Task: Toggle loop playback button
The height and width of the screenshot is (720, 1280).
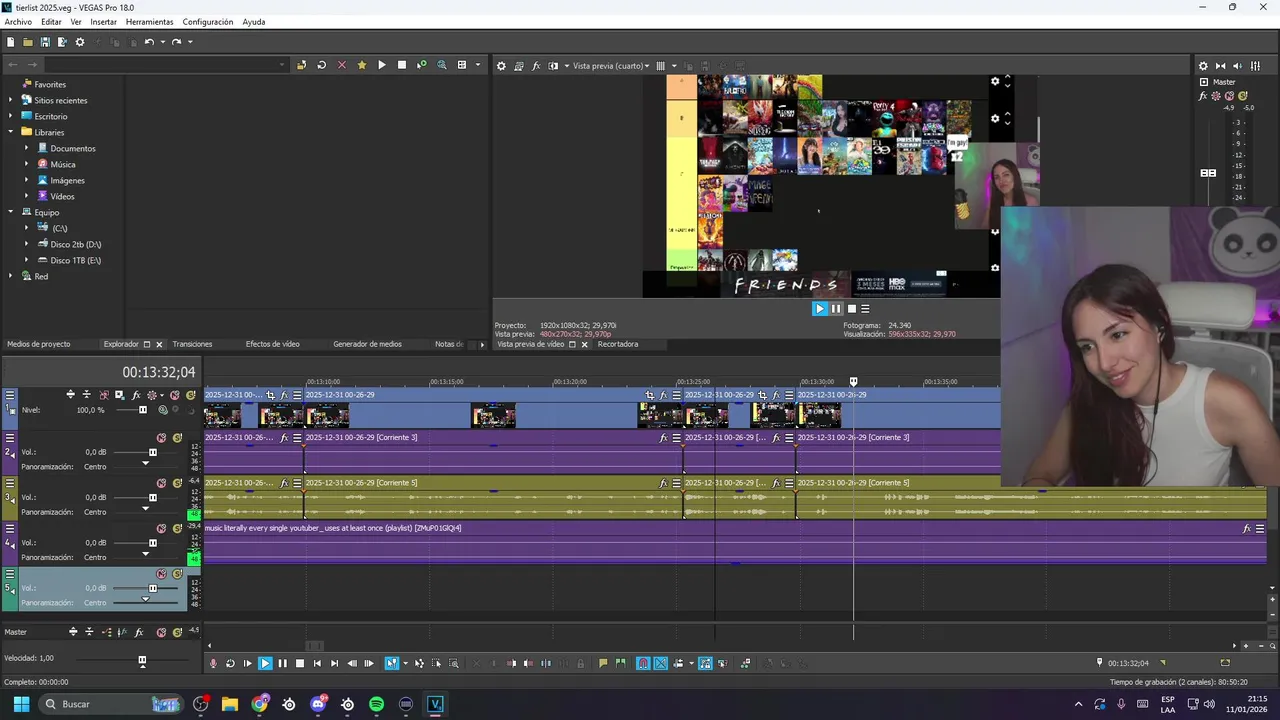Action: tap(230, 663)
